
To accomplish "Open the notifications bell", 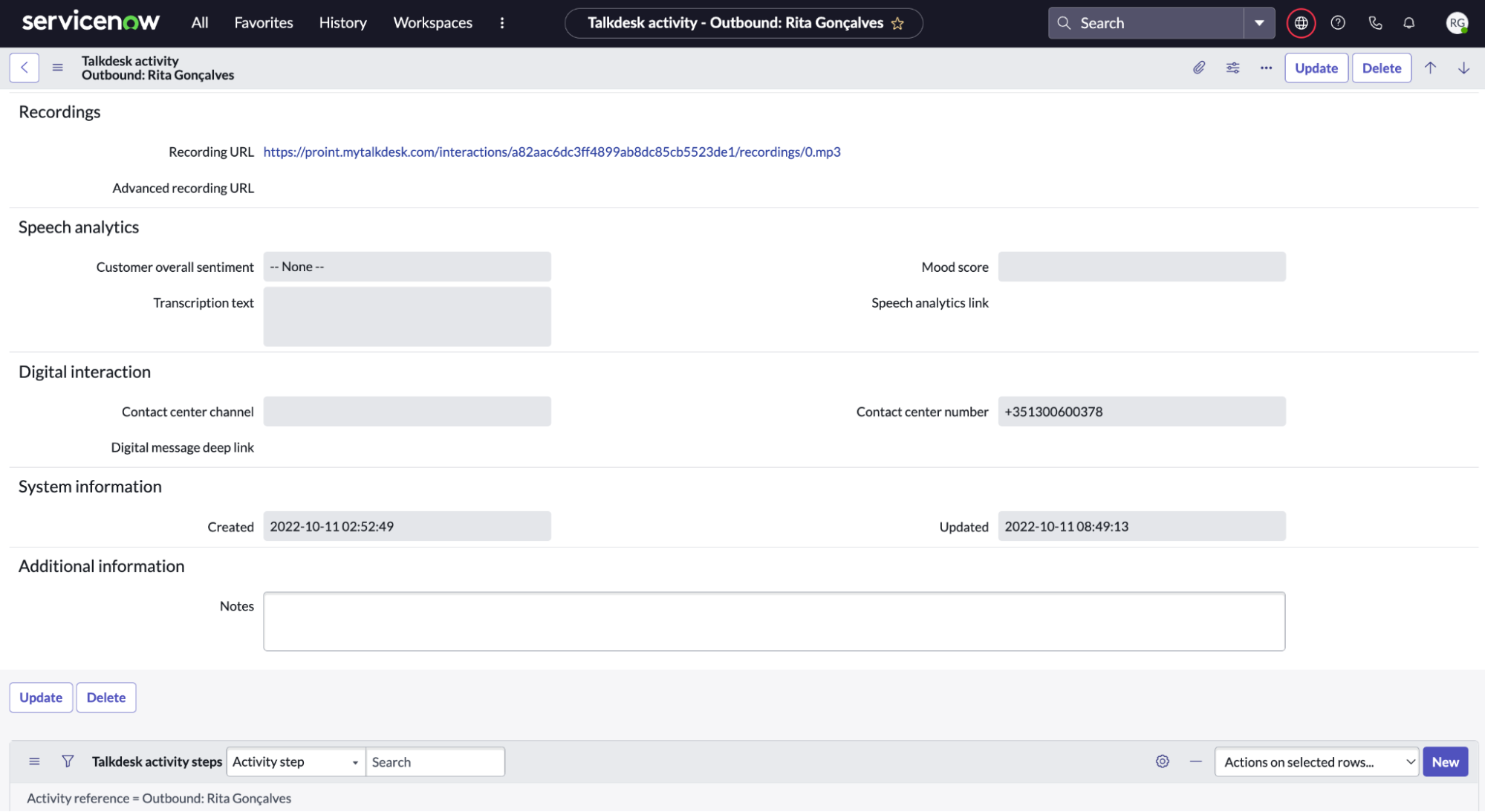I will [x=1408, y=23].
